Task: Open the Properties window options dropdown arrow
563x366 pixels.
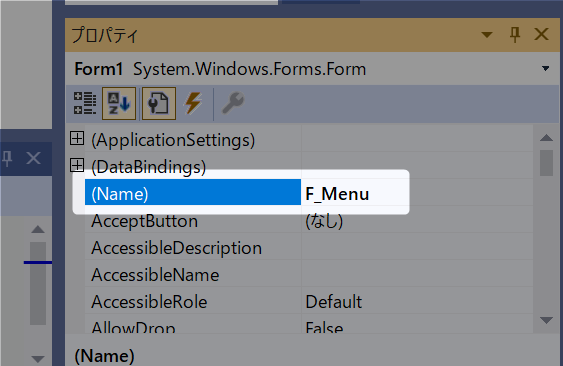Action: click(487, 35)
